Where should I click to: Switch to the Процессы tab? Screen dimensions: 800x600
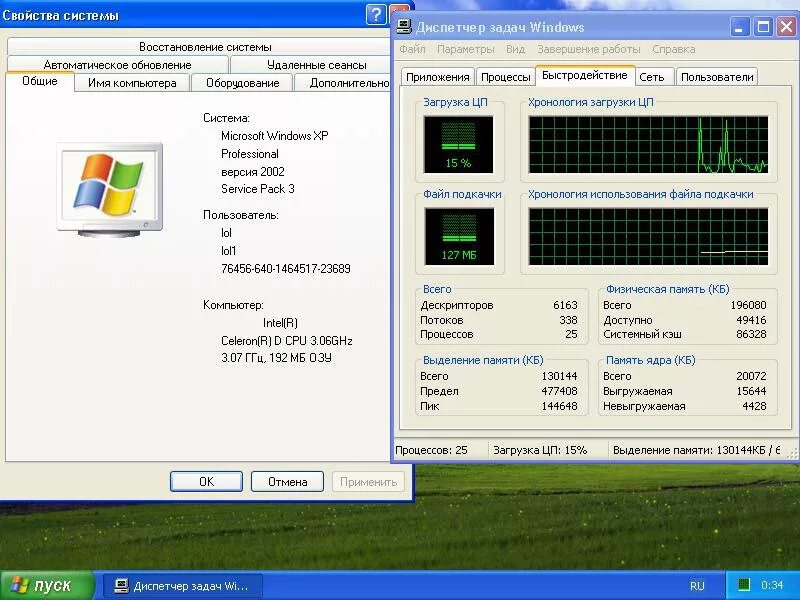coord(506,77)
